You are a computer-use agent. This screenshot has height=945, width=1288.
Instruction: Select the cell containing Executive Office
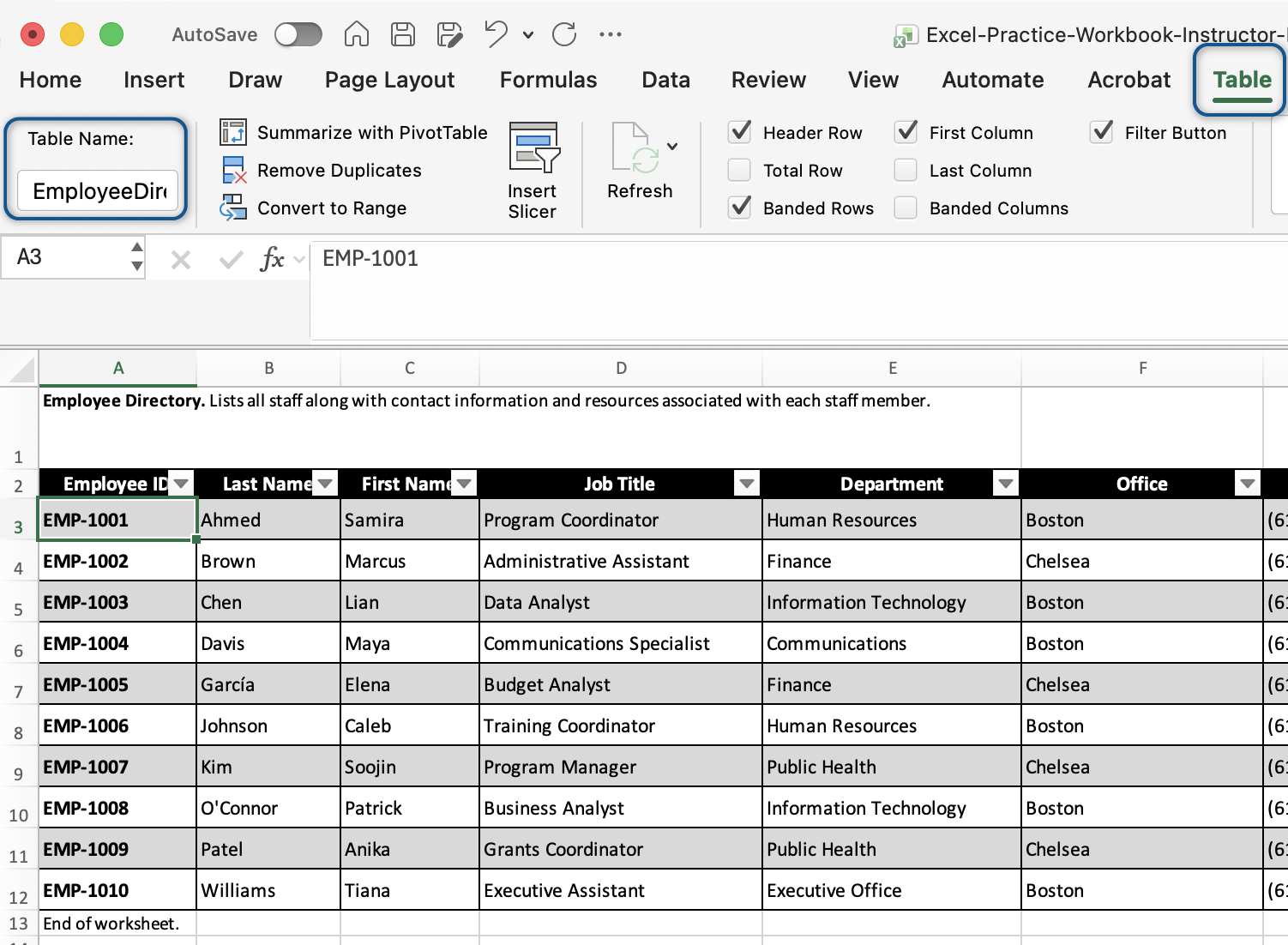(892, 890)
